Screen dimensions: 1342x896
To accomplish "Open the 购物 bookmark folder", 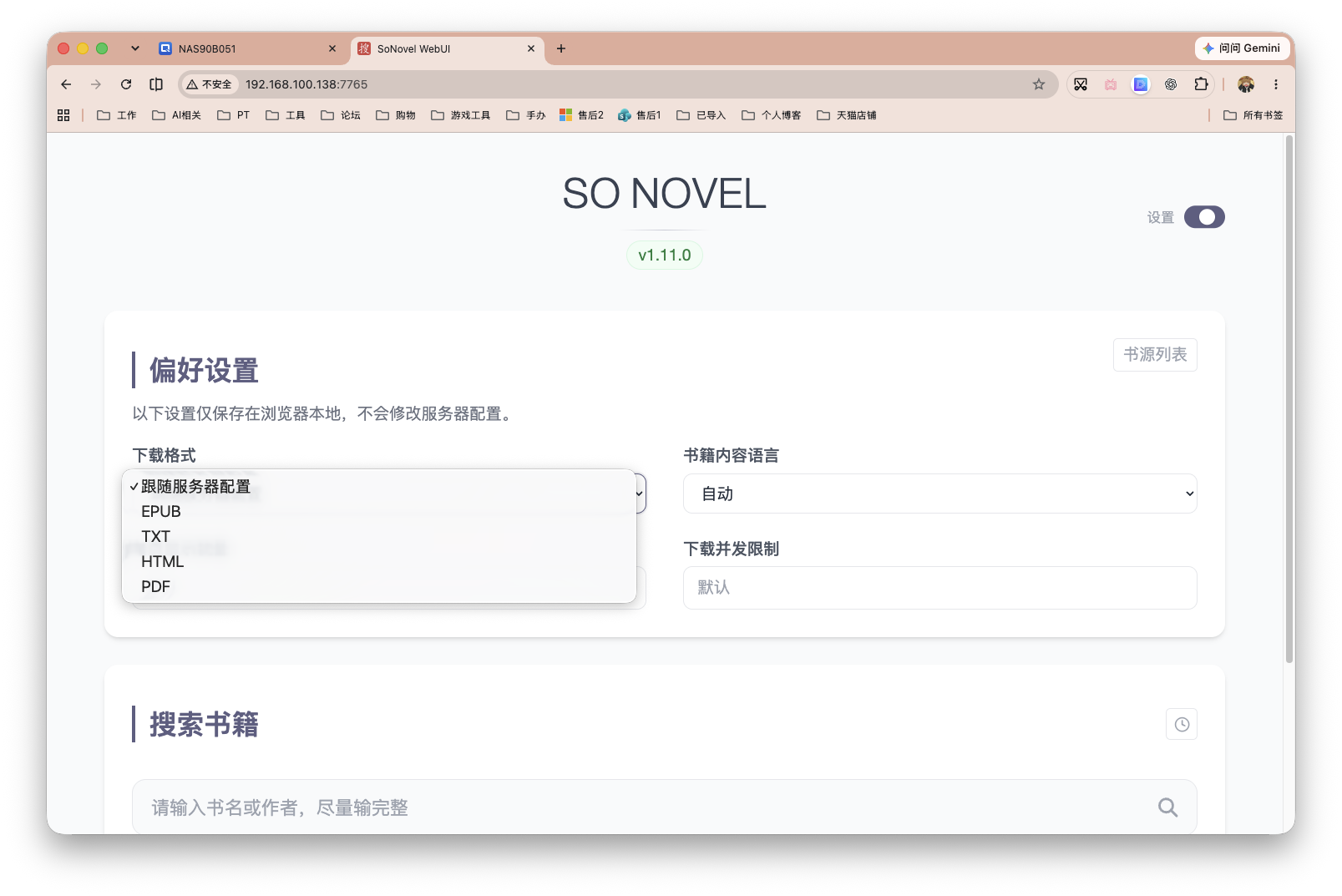I will pos(396,115).
